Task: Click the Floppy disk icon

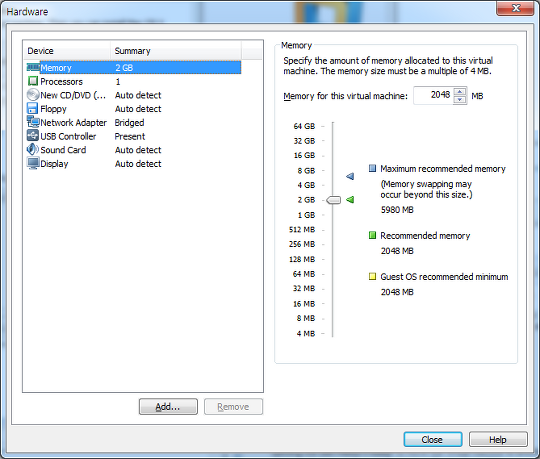Action: pyautogui.click(x=32, y=108)
